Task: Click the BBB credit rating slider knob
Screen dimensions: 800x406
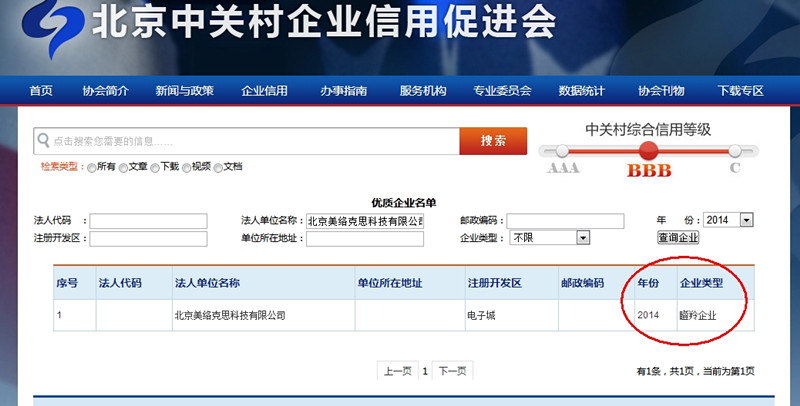Action: (649, 151)
